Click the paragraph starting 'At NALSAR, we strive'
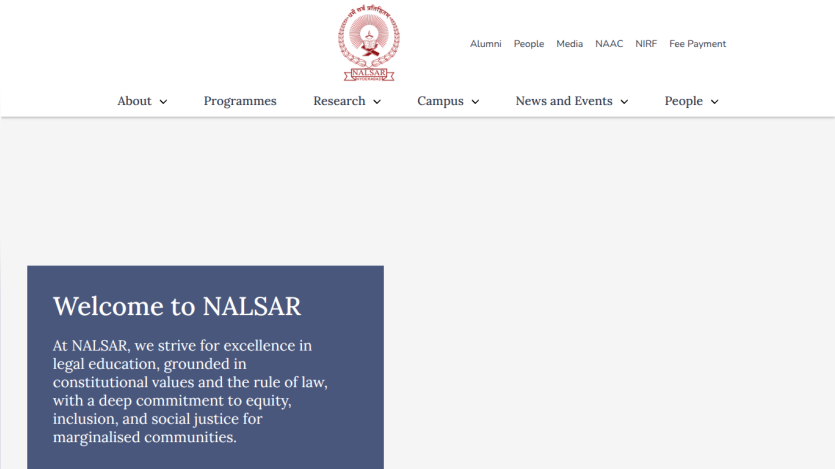This screenshot has width=835, height=469. 190,391
